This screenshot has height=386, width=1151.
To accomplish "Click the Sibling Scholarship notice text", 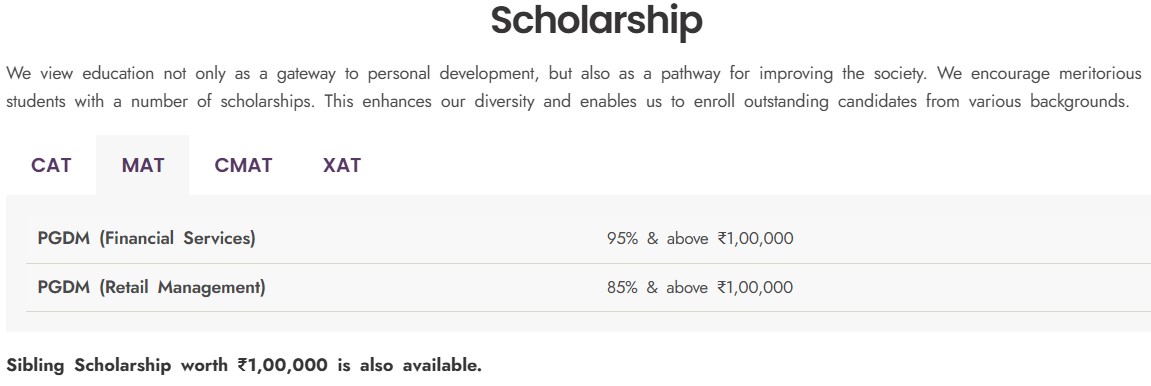I will (x=244, y=365).
